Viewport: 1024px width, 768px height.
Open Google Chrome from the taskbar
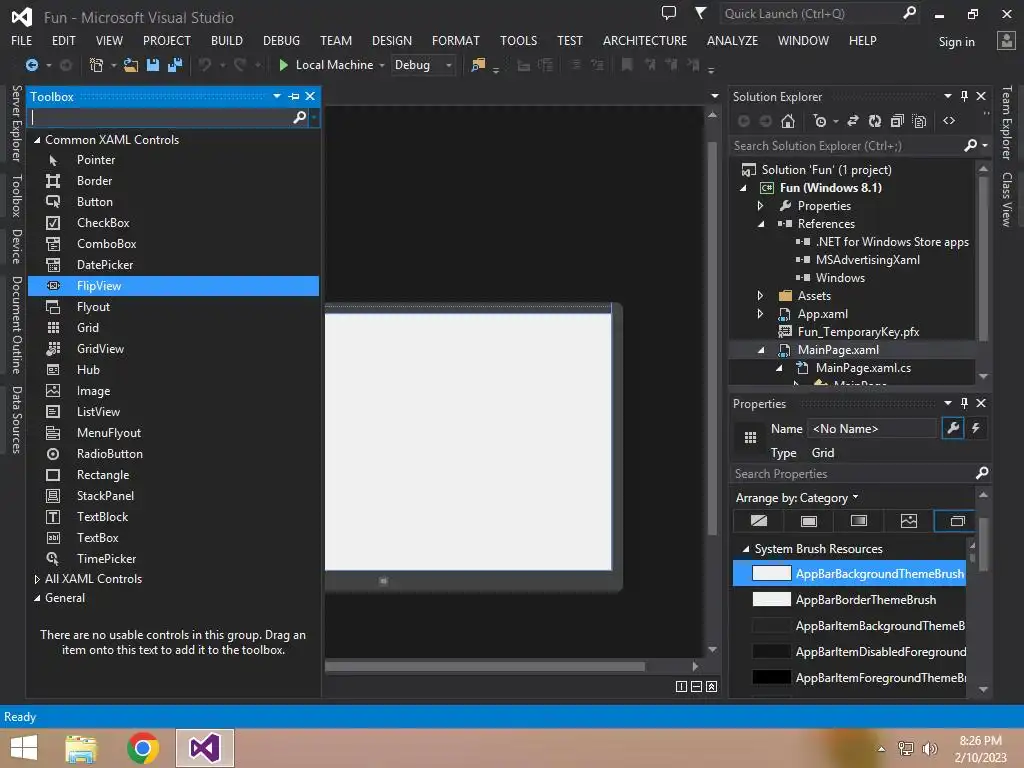(x=143, y=748)
